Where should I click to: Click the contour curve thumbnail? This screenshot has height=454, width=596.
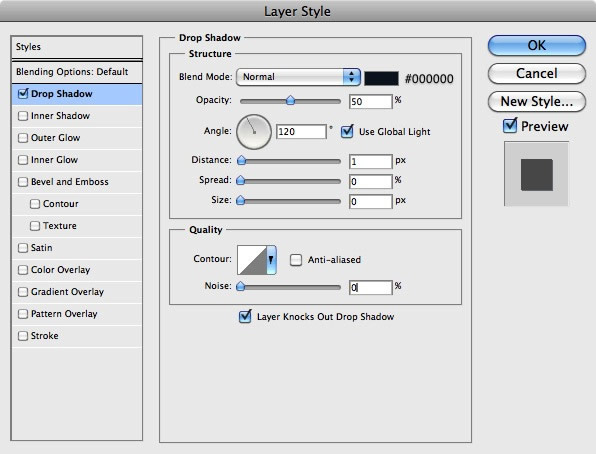point(252,260)
